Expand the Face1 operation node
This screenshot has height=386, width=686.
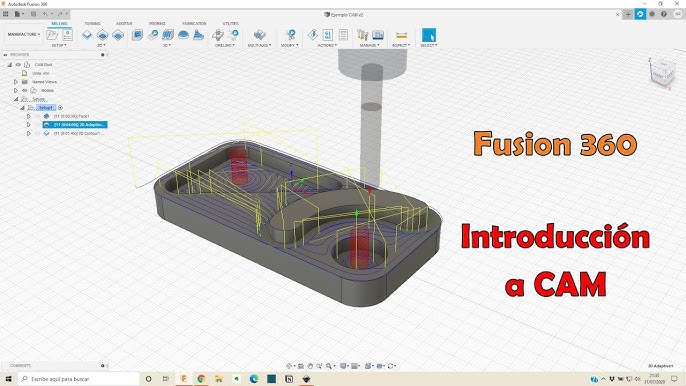[29, 116]
